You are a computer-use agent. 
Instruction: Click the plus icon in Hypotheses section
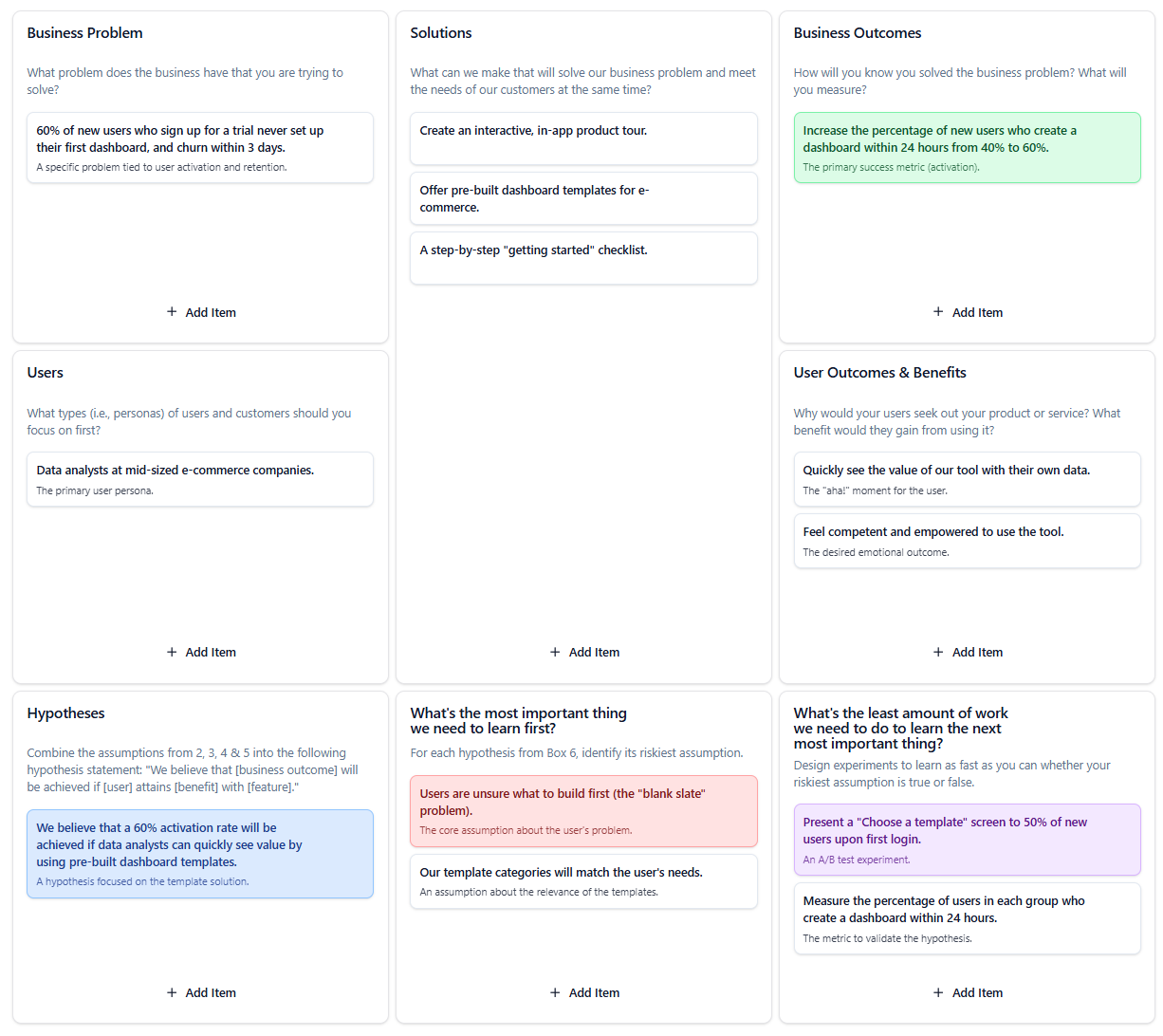click(x=172, y=992)
